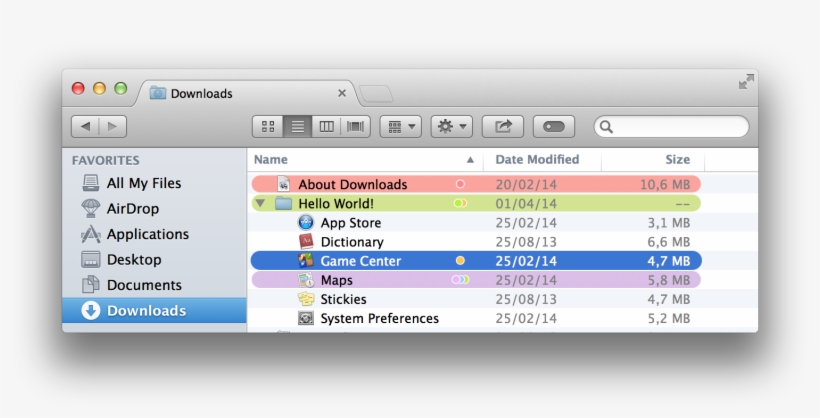Viewport: 820px width, 418px height.
Task: Collapse the Hello World! folder triangle
Action: point(260,203)
